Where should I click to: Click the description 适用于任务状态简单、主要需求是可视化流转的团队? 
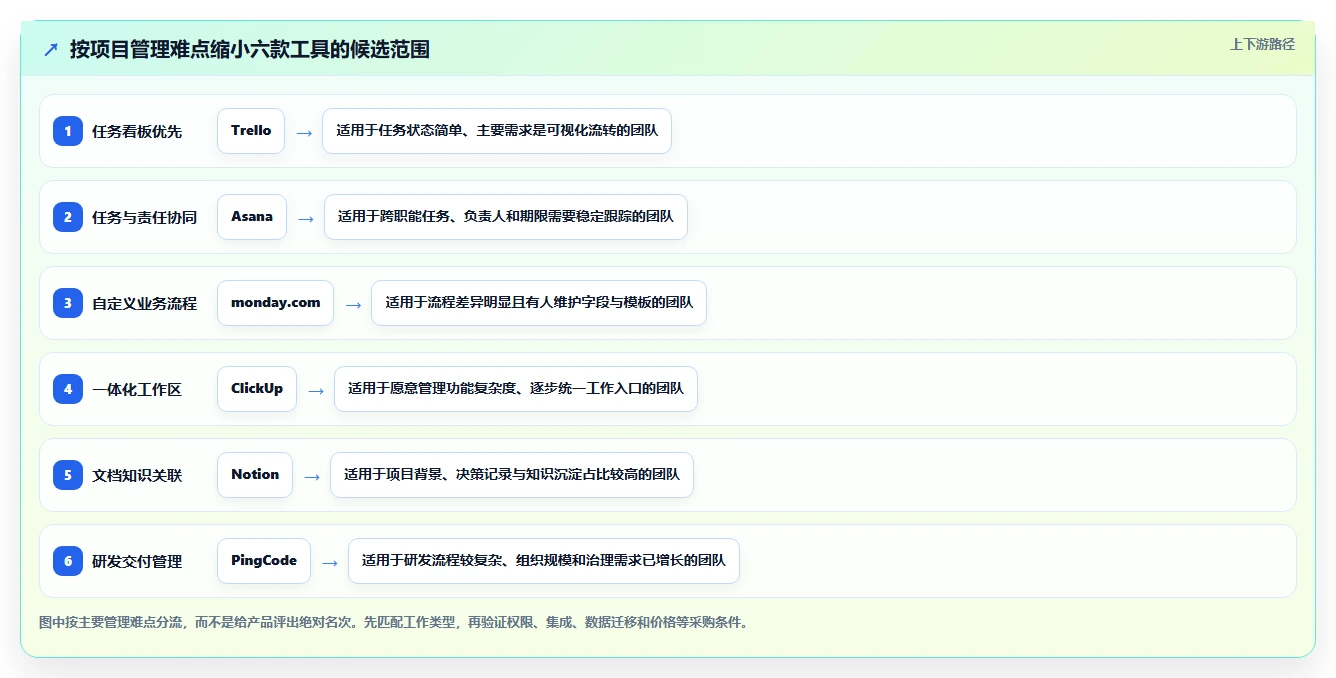tap(497, 131)
